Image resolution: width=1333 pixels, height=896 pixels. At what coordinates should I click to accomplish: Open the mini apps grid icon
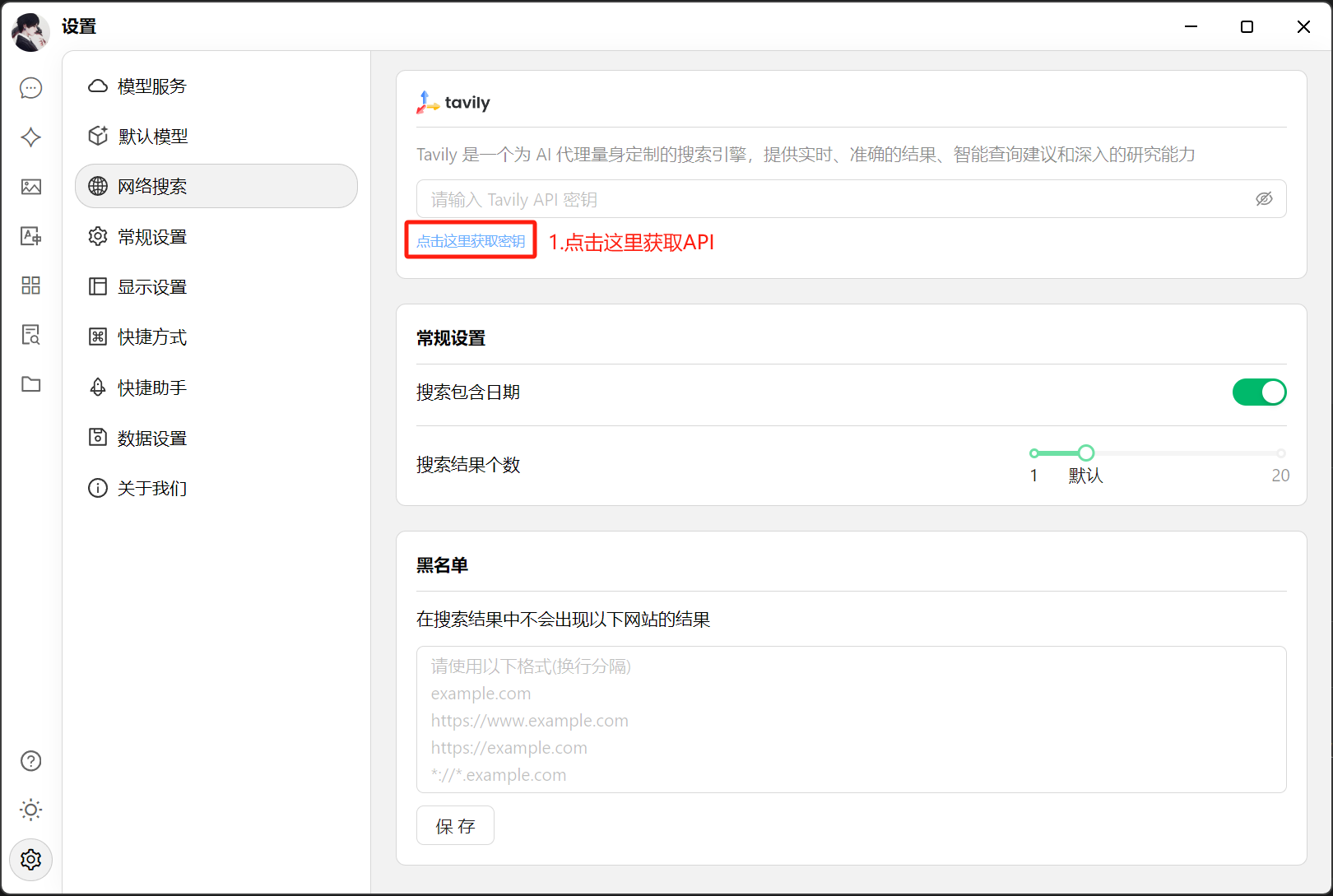tap(31, 286)
